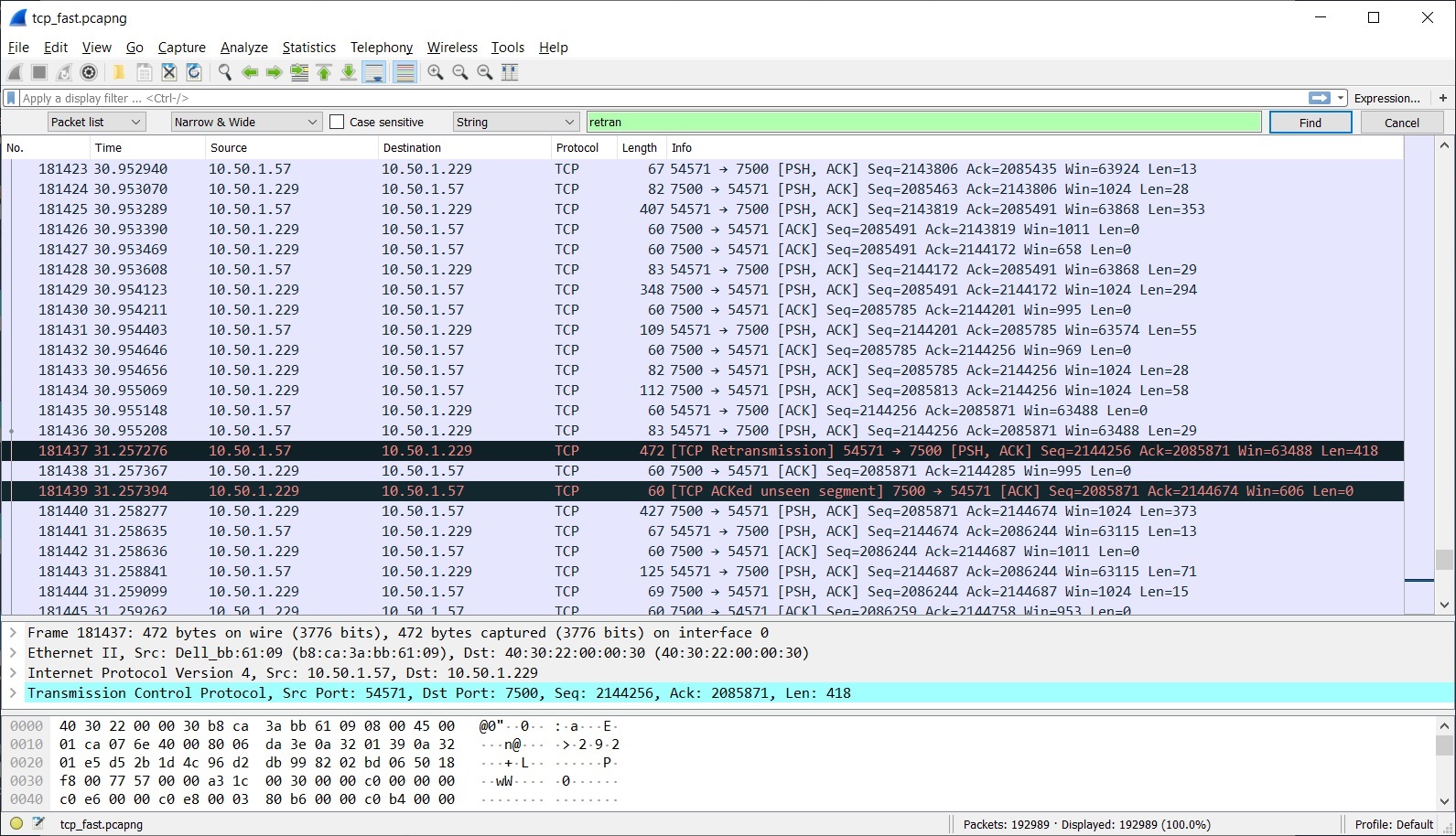
Task: Close this capture file via toolbar icon
Action: [168, 72]
